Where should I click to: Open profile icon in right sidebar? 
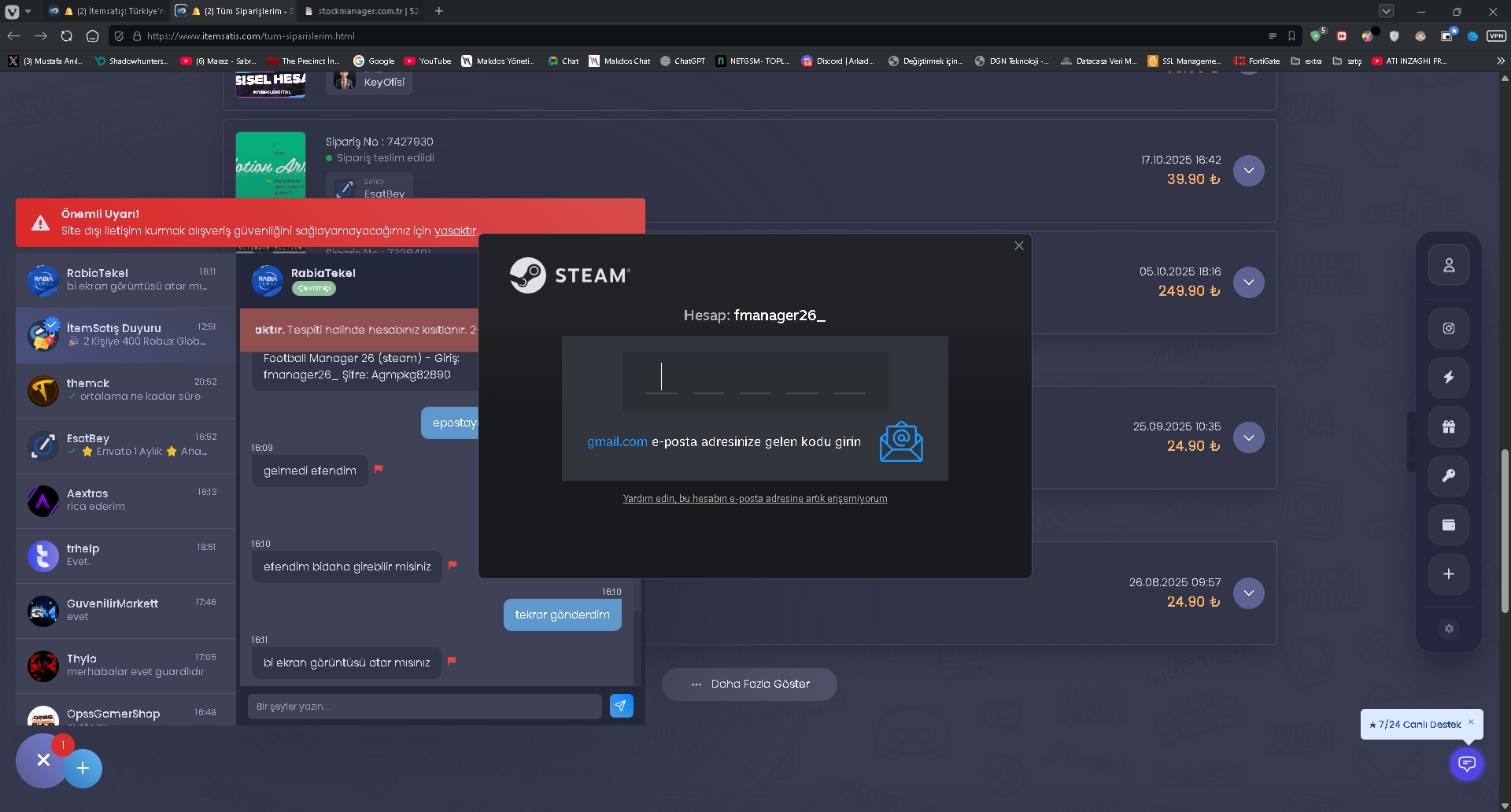[1449, 265]
